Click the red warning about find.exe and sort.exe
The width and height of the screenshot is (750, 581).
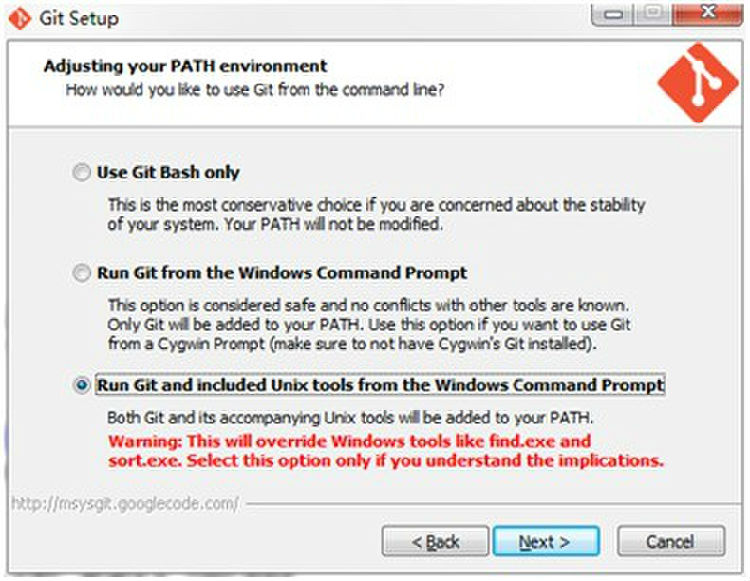click(x=386, y=451)
